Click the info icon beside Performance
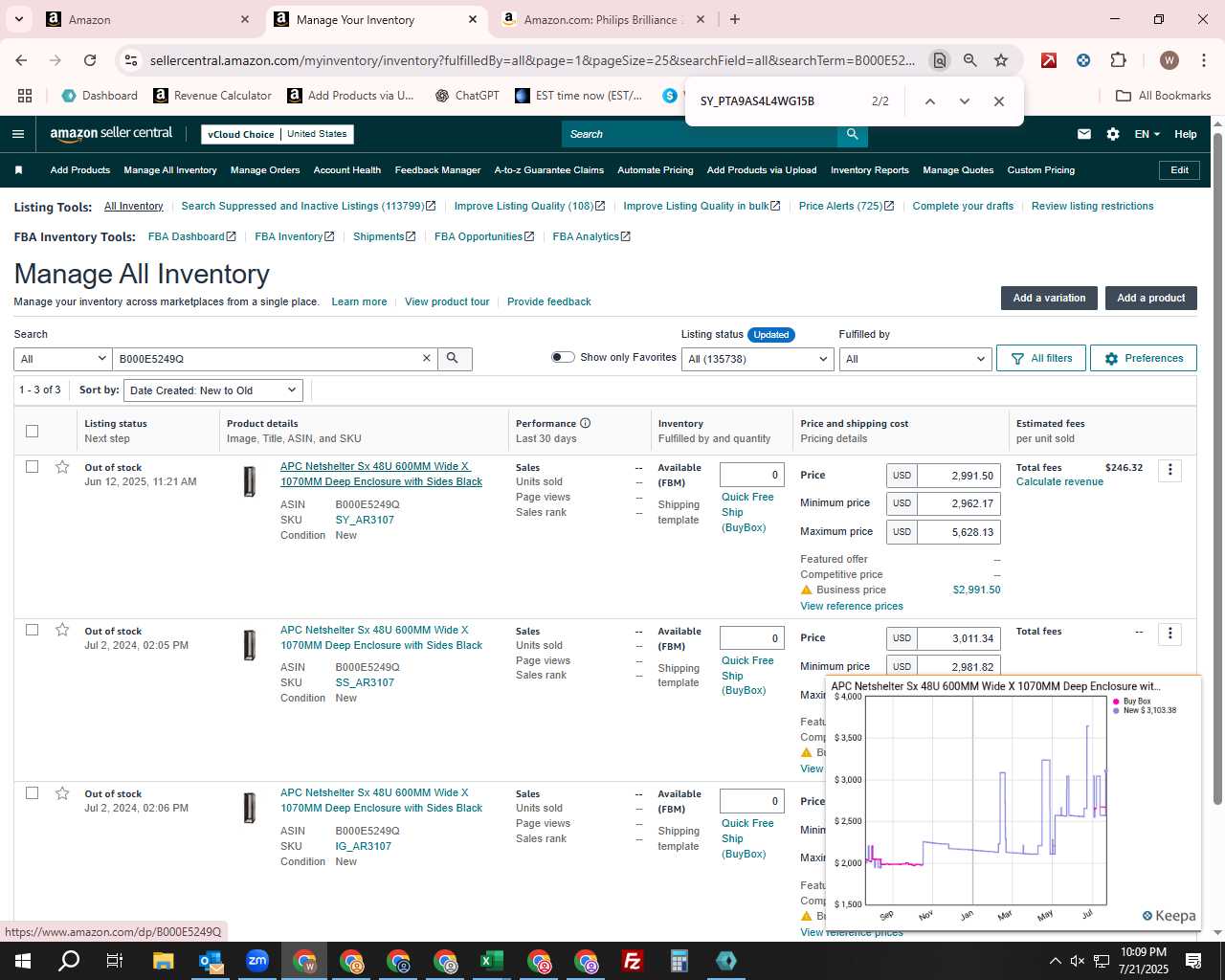 point(585,423)
